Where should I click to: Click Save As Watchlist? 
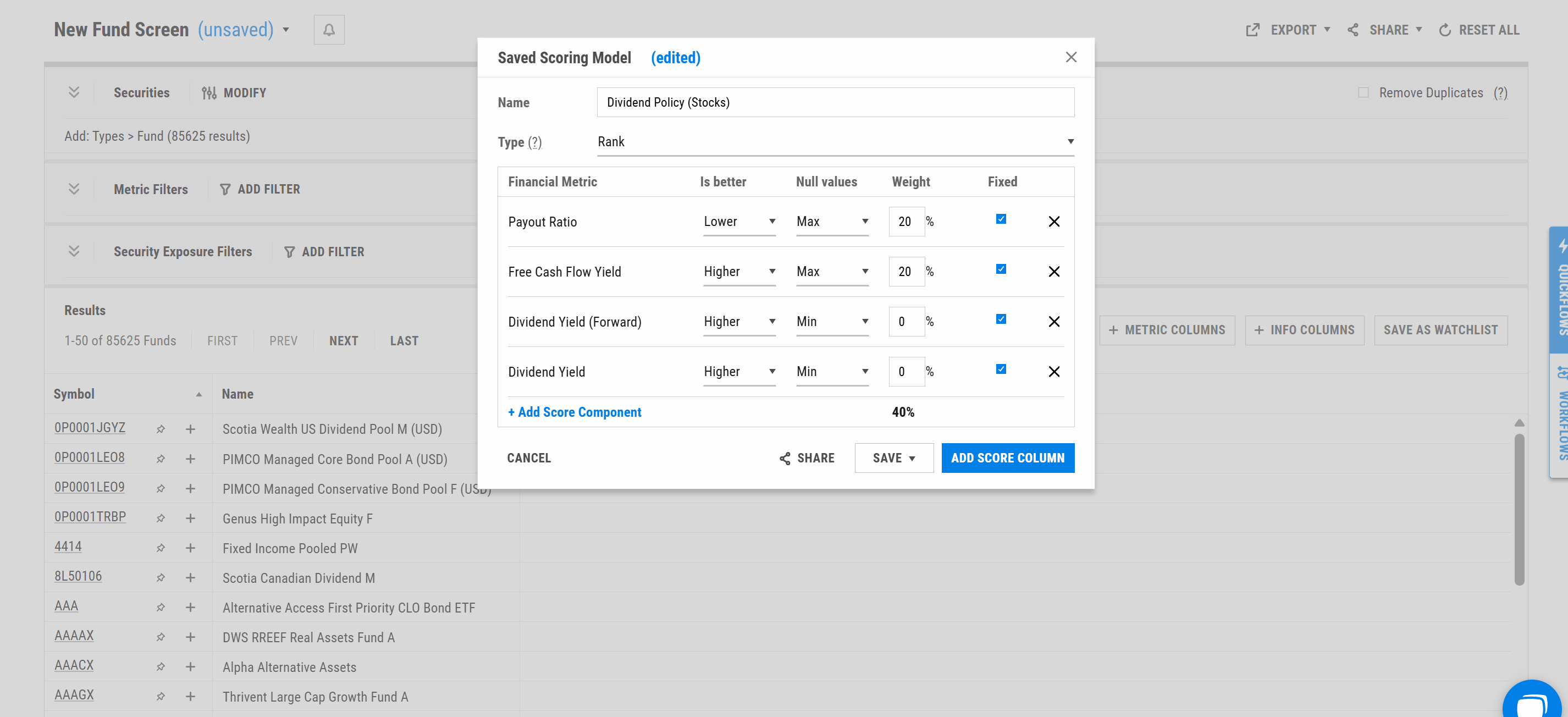click(x=1441, y=330)
